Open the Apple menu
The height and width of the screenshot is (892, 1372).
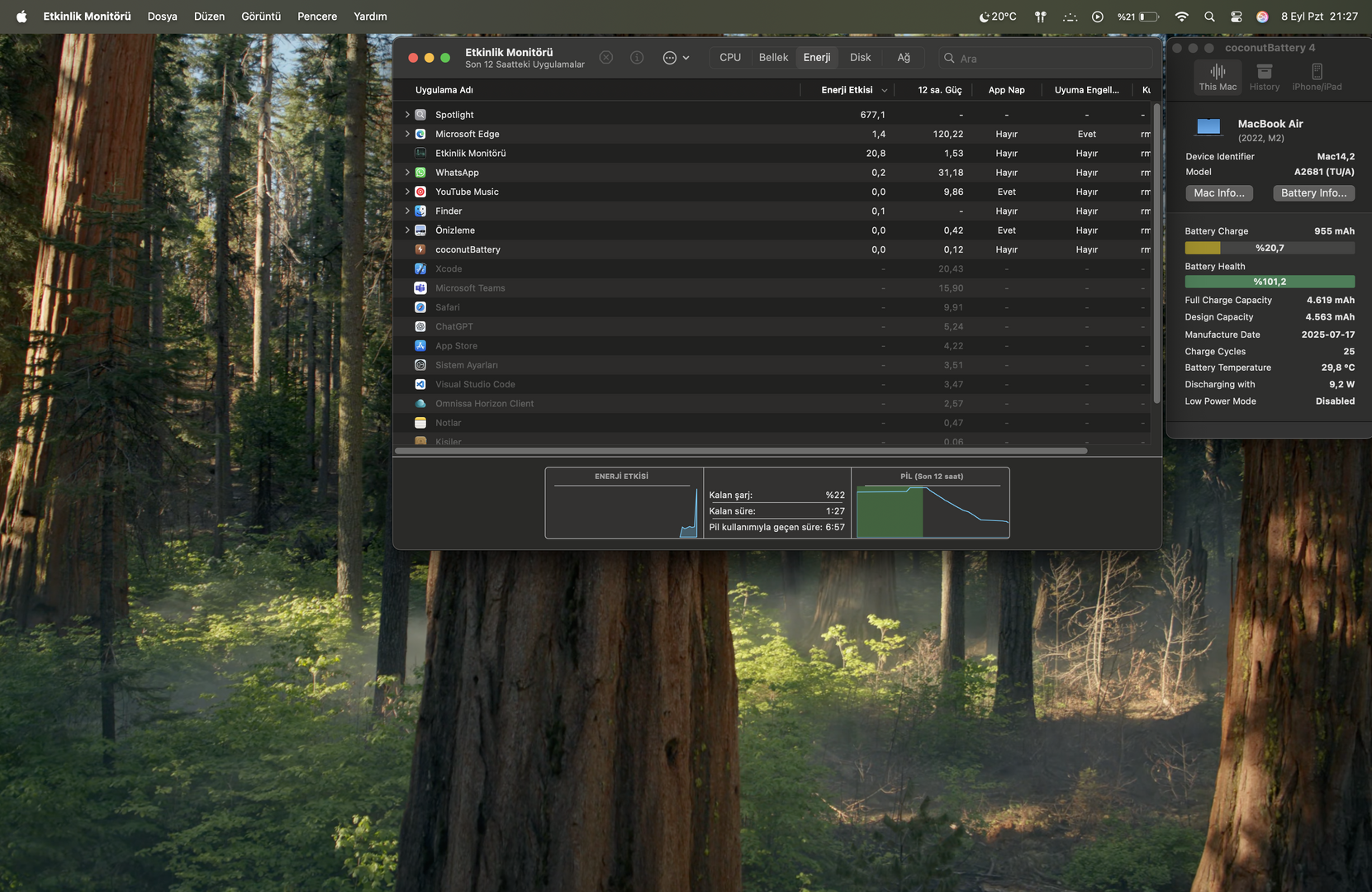click(x=21, y=17)
